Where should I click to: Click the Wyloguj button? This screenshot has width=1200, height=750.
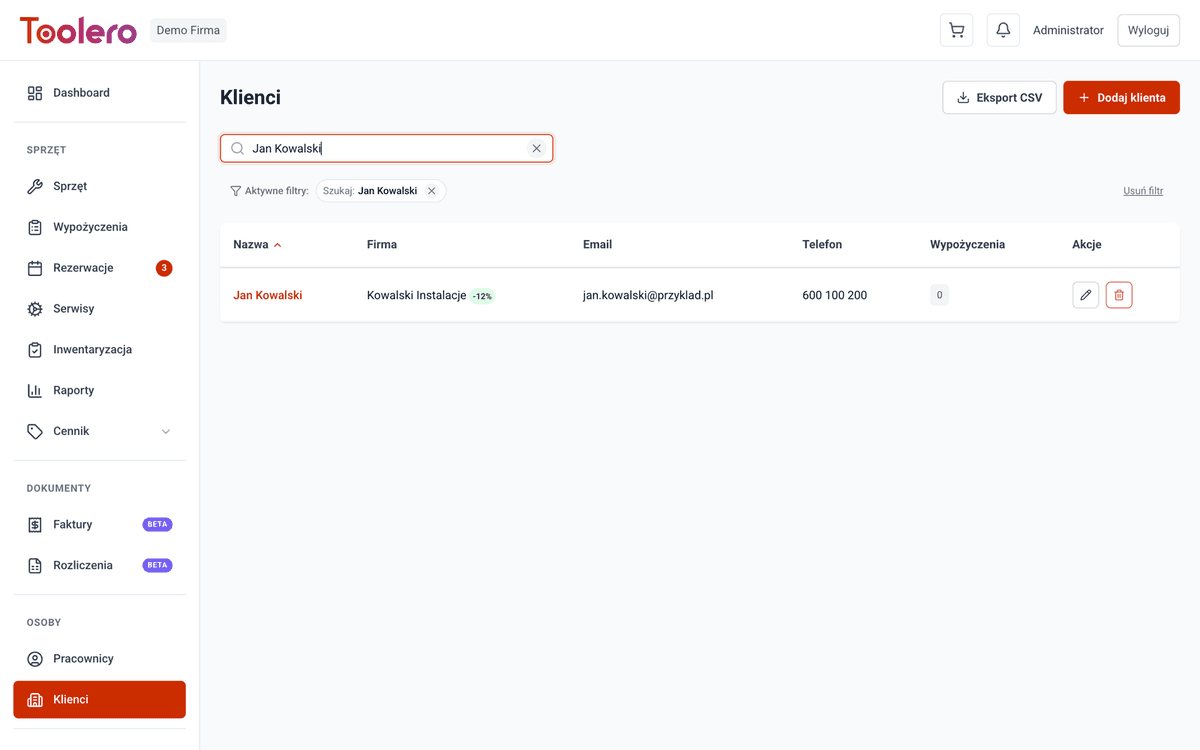coord(1148,30)
